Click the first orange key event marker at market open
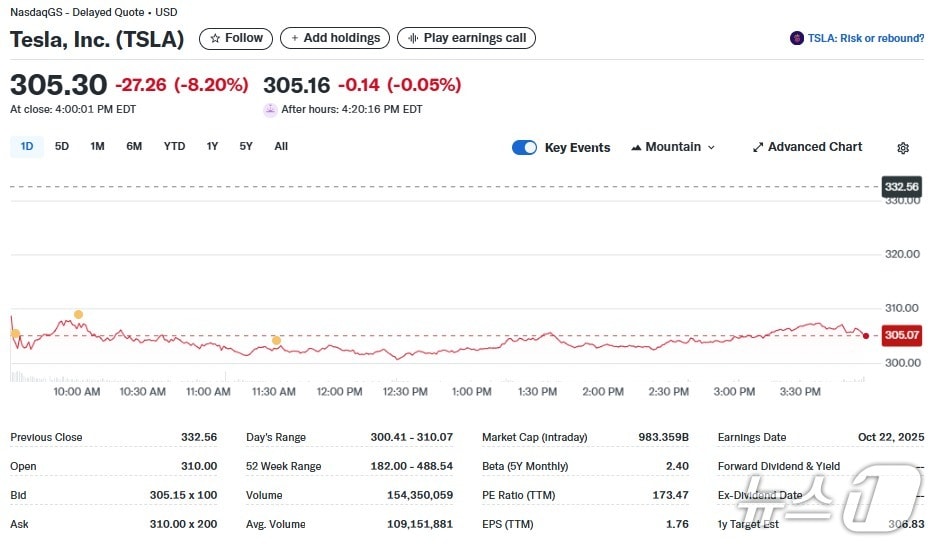The image size is (935, 546). [15, 334]
